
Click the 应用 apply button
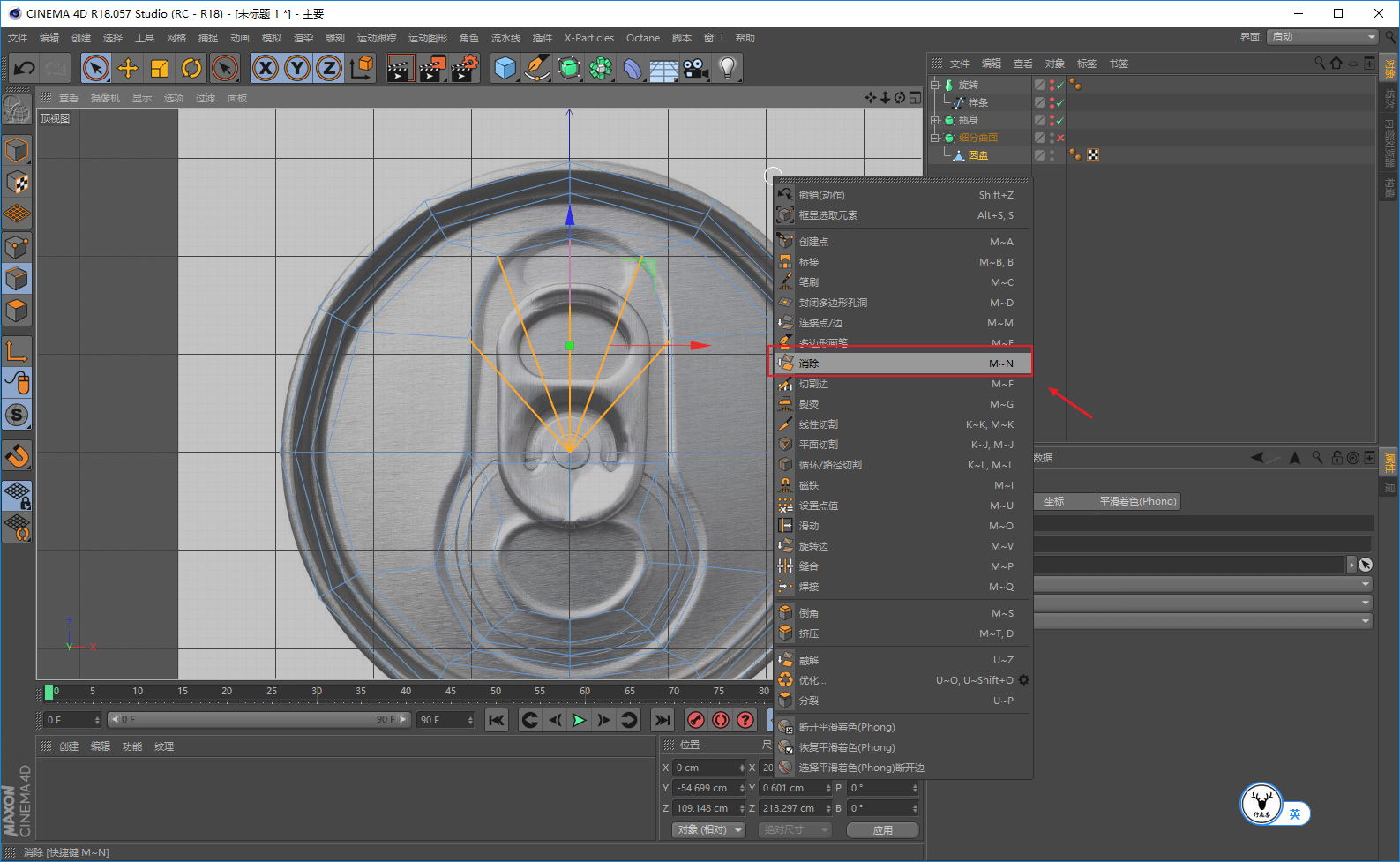tap(882, 829)
